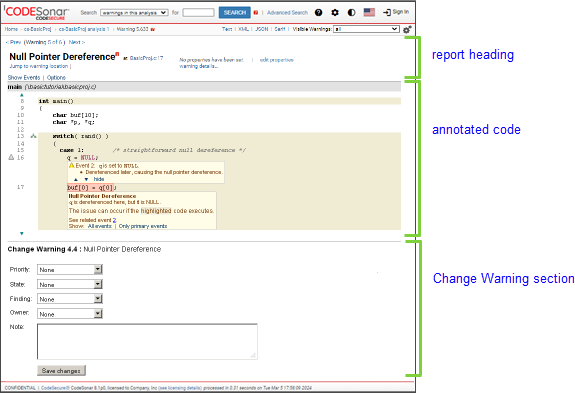Click the green path marker at line 13
The height and width of the screenshot is (393, 575).
tap(33, 136)
